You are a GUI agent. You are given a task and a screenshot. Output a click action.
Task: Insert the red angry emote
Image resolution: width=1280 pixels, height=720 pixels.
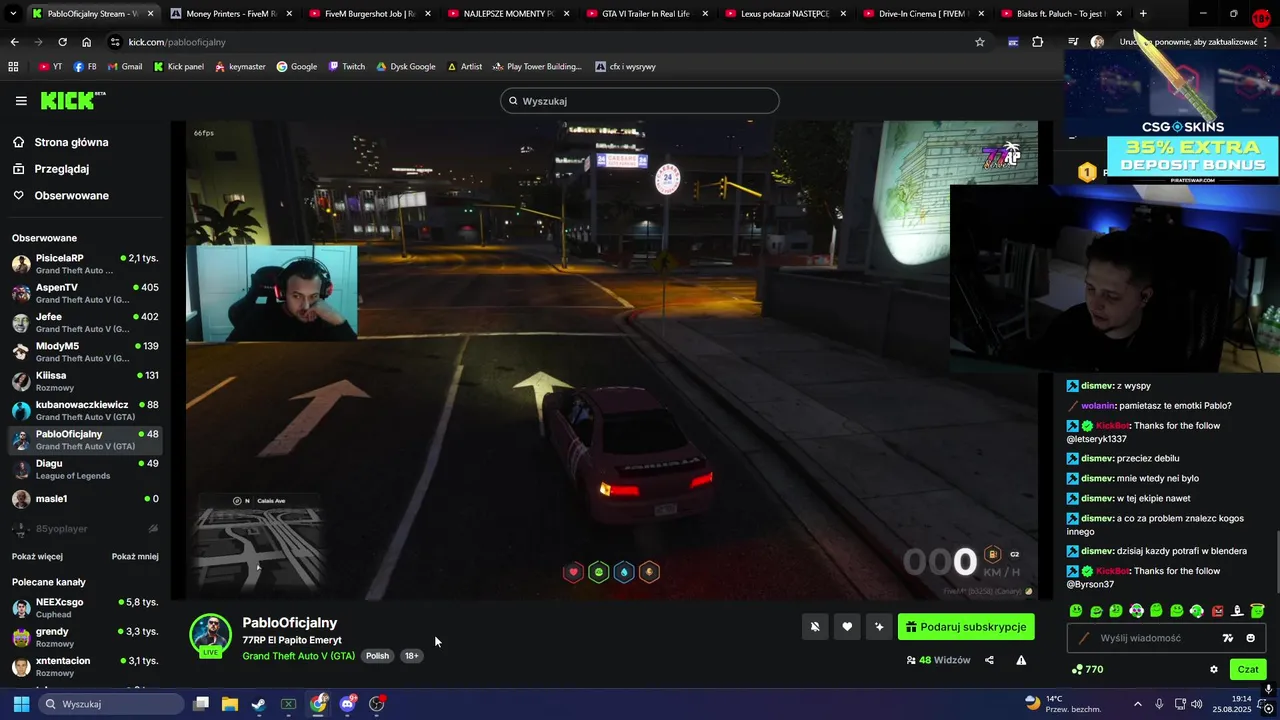click(1217, 611)
